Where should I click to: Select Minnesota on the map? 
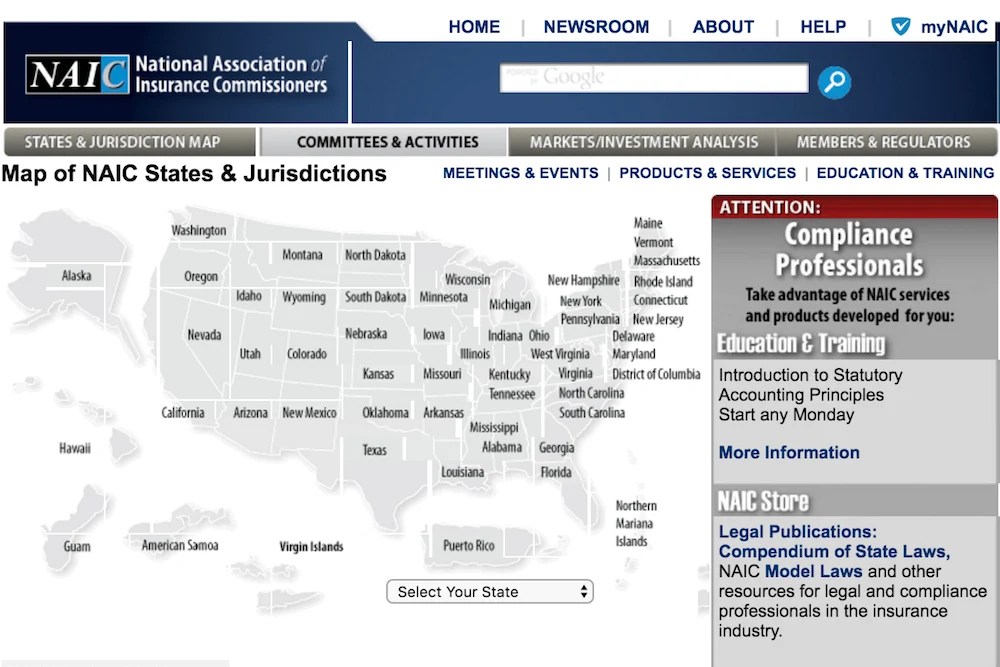(x=443, y=297)
